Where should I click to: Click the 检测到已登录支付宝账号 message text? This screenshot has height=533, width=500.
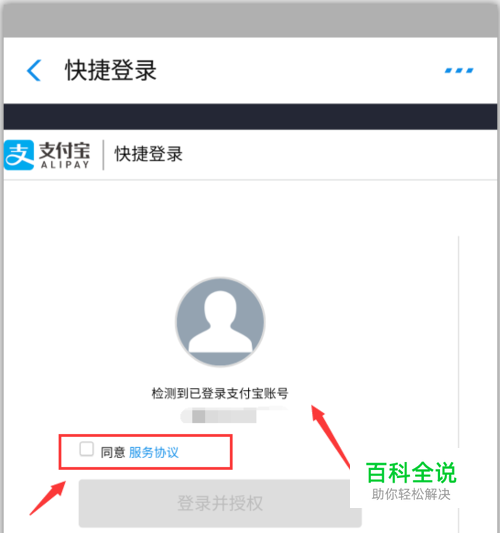[x=220, y=393]
